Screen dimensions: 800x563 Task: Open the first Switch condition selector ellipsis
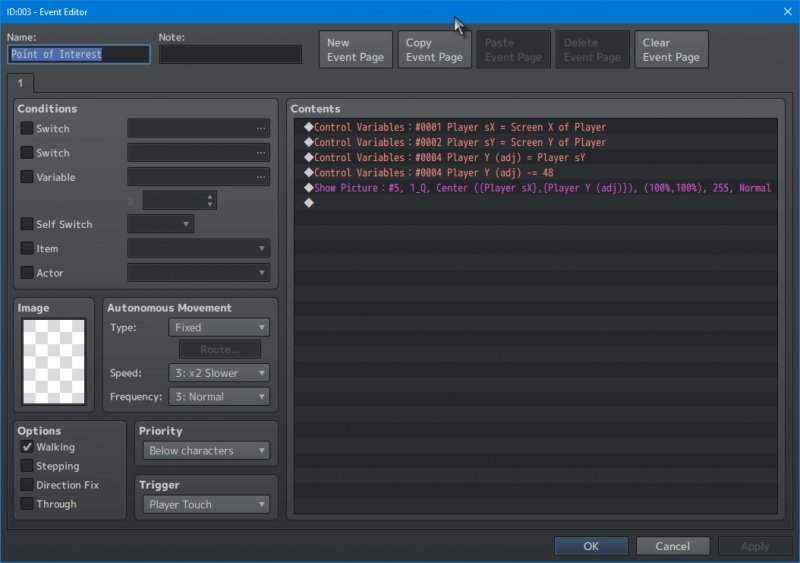(x=261, y=129)
